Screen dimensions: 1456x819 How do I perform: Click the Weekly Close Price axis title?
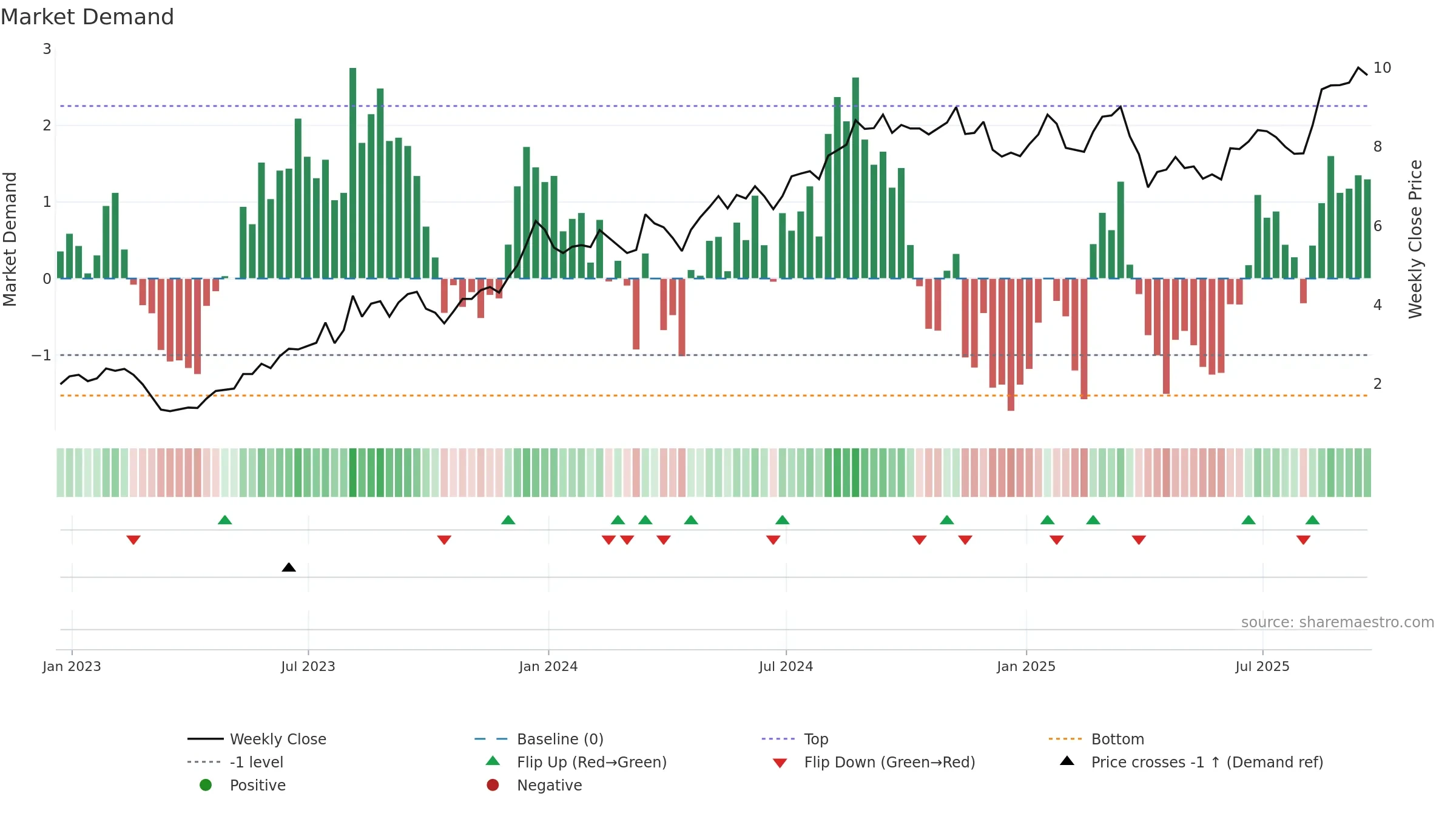coord(1415,239)
